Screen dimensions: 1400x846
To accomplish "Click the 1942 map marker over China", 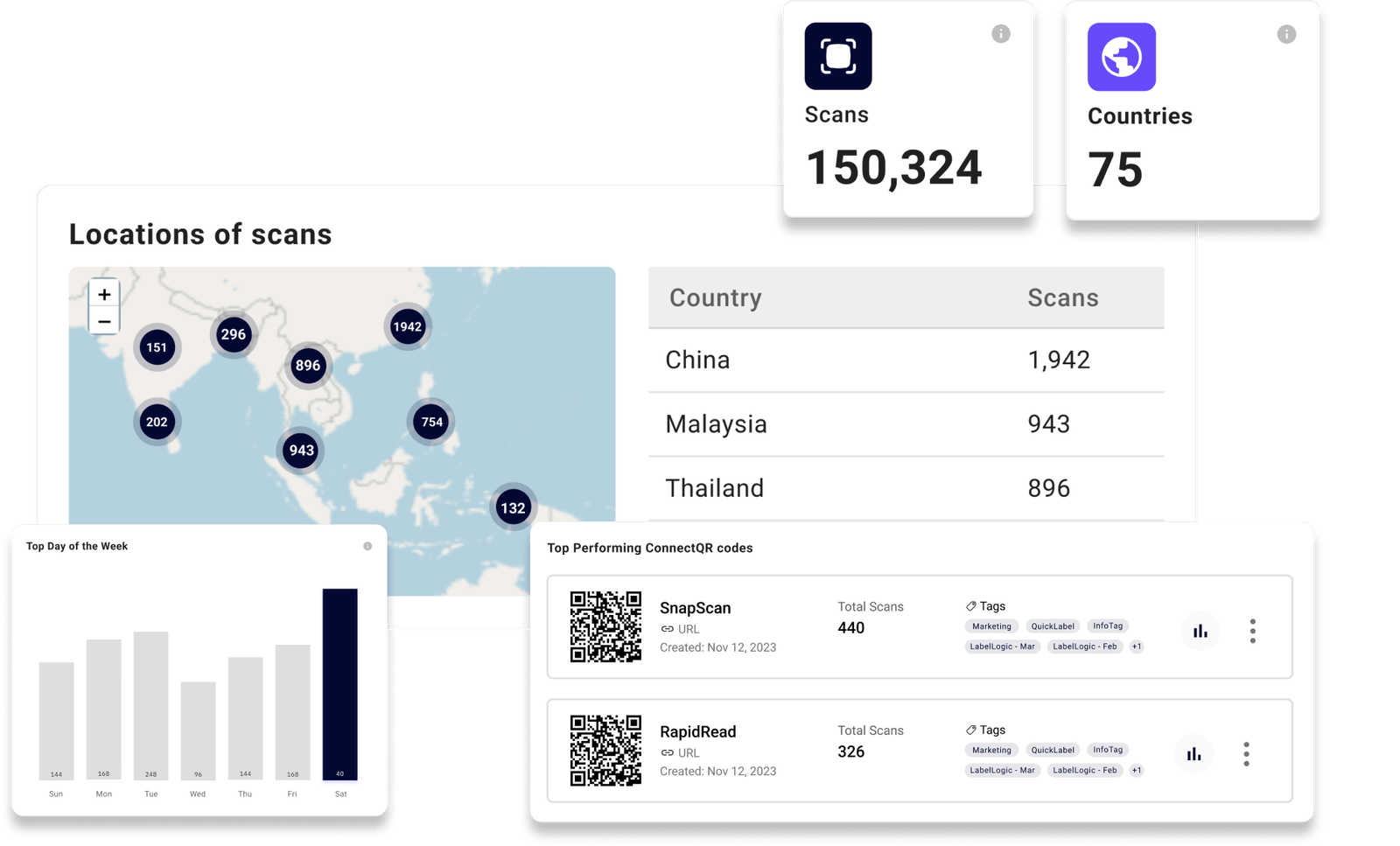I will pos(406,326).
